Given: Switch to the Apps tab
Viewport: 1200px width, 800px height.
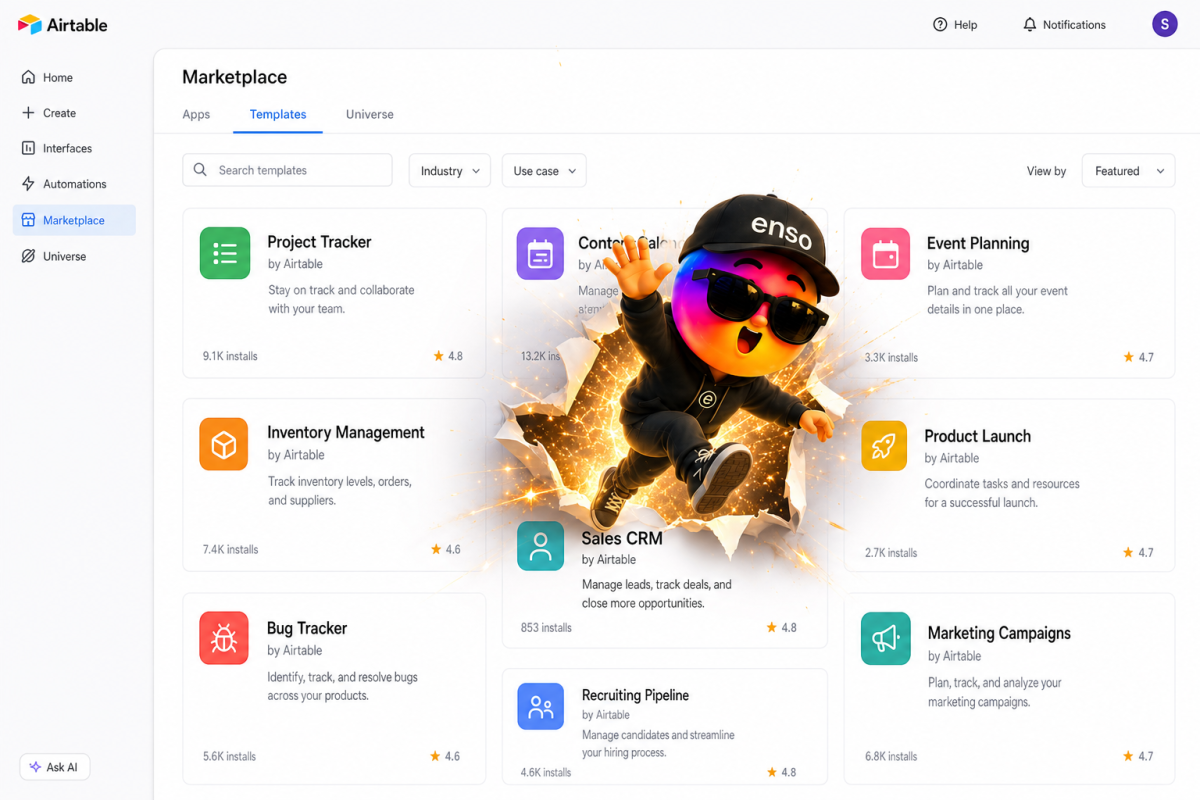Looking at the screenshot, I should 196,114.
